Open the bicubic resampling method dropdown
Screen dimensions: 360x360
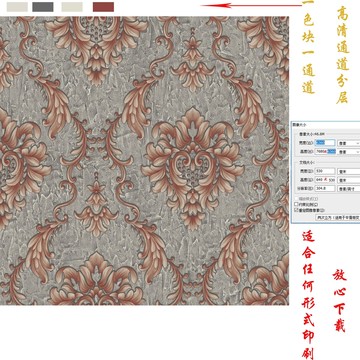click(x=338, y=217)
